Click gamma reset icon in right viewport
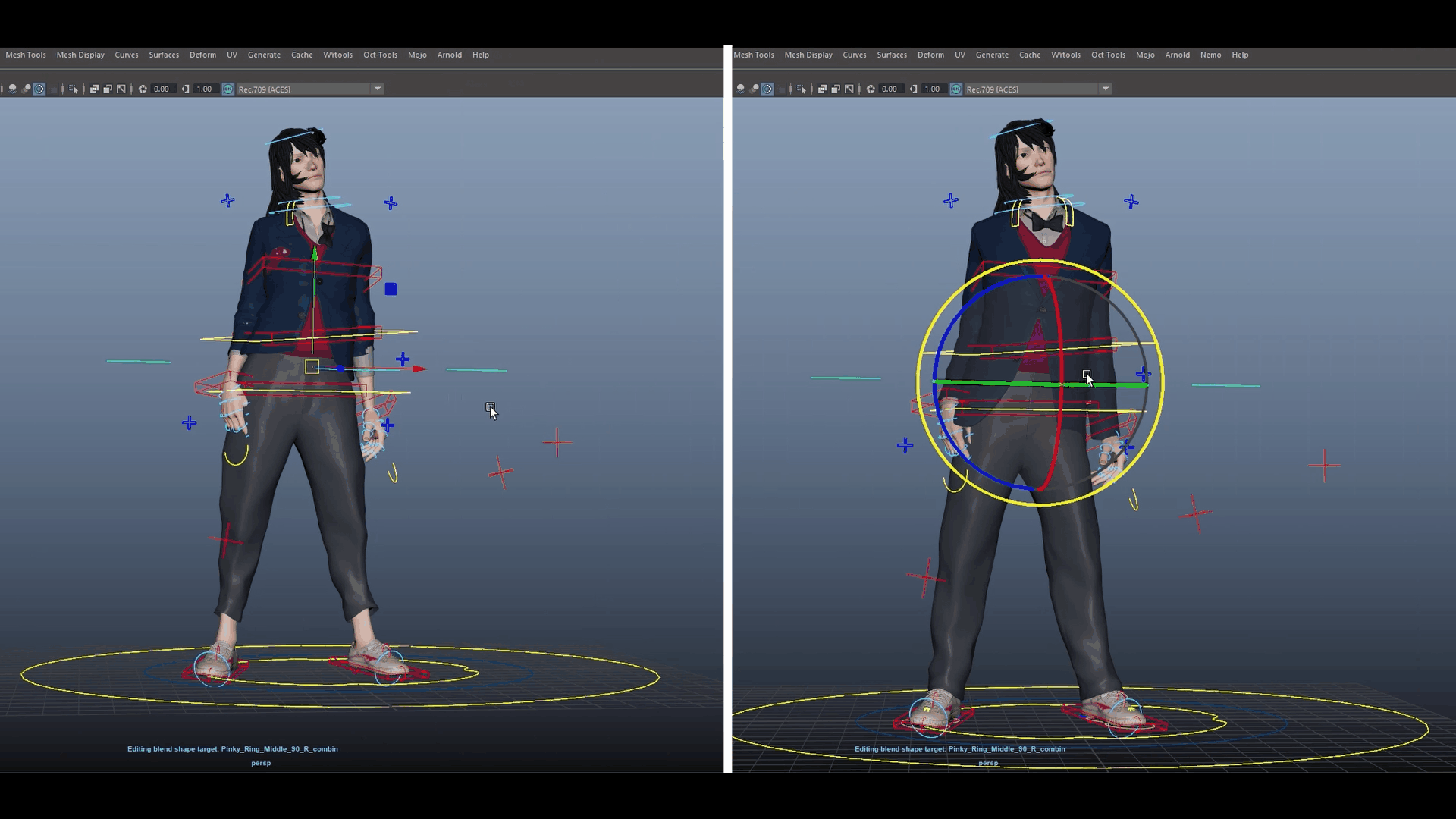Screen dimensions: 1456x819 tap(913, 89)
